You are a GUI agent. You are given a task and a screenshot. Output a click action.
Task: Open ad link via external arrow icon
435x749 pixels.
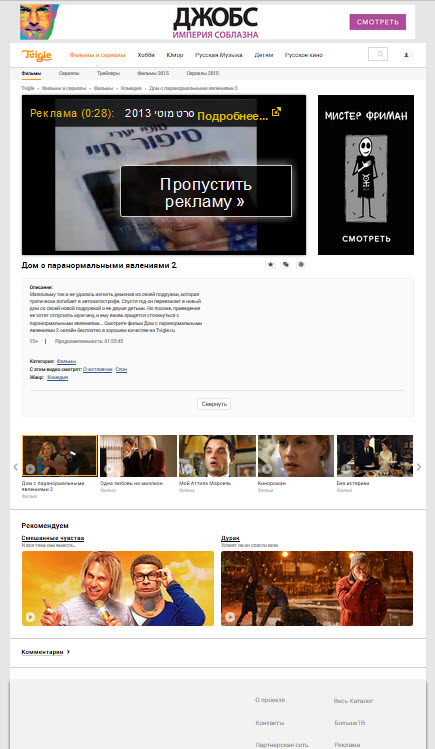coord(276,112)
